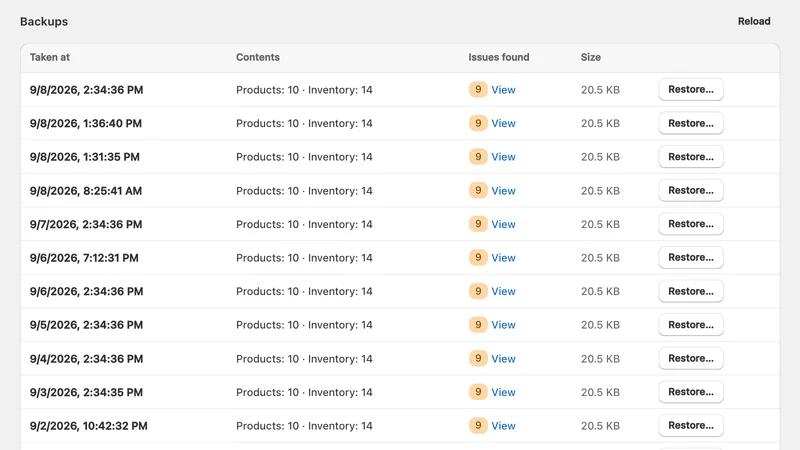
Task: Click issue count badge on 9/3/2026, 2:34:35 PM row
Action: [478, 392]
